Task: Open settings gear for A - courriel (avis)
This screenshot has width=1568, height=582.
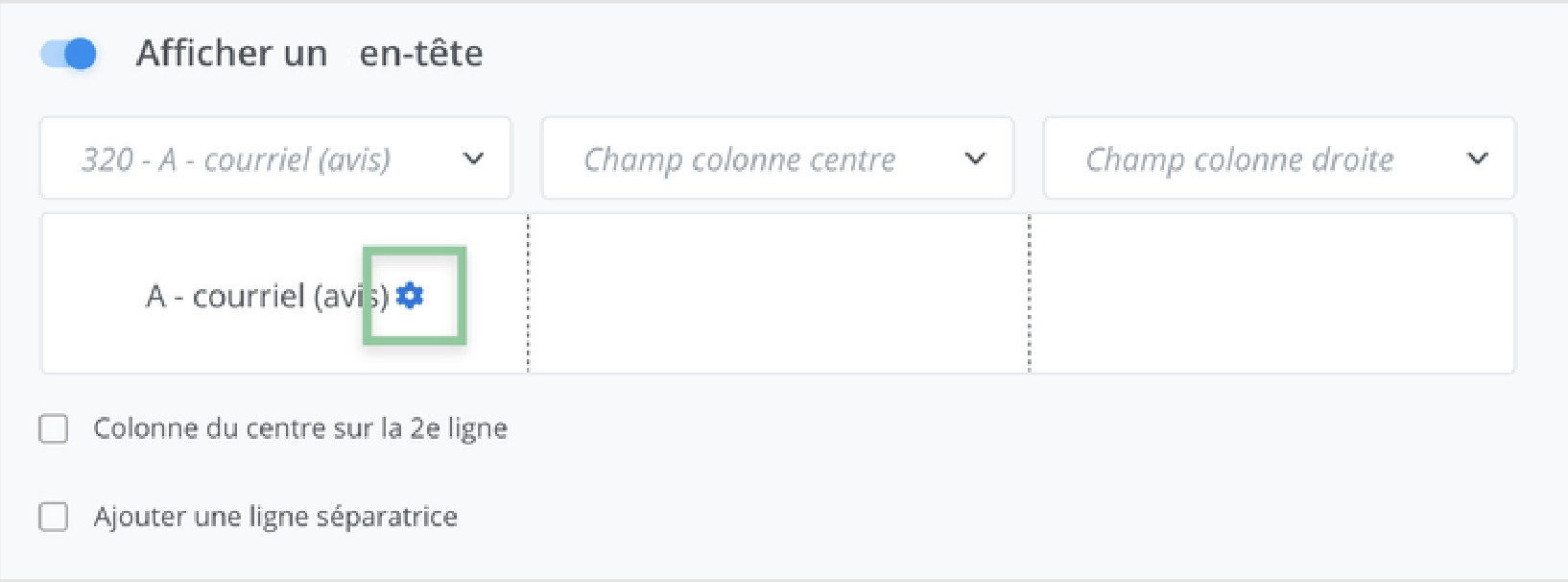Action: [x=410, y=296]
